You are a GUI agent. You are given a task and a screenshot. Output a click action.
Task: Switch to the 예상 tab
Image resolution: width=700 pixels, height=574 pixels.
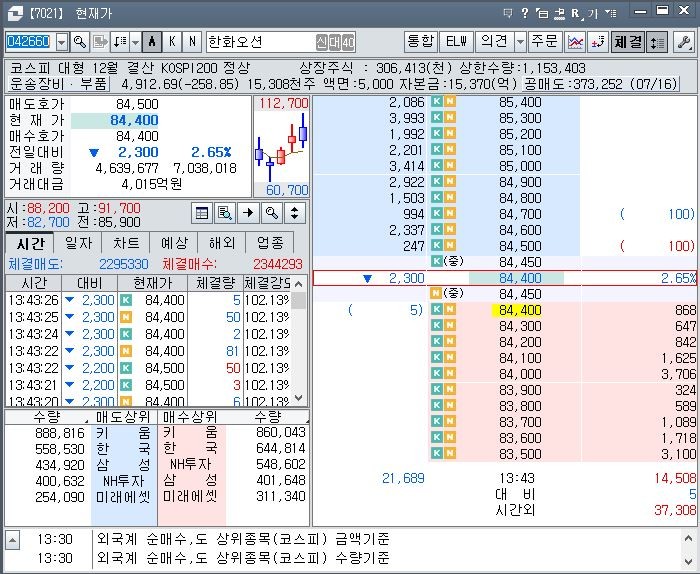tap(174, 243)
